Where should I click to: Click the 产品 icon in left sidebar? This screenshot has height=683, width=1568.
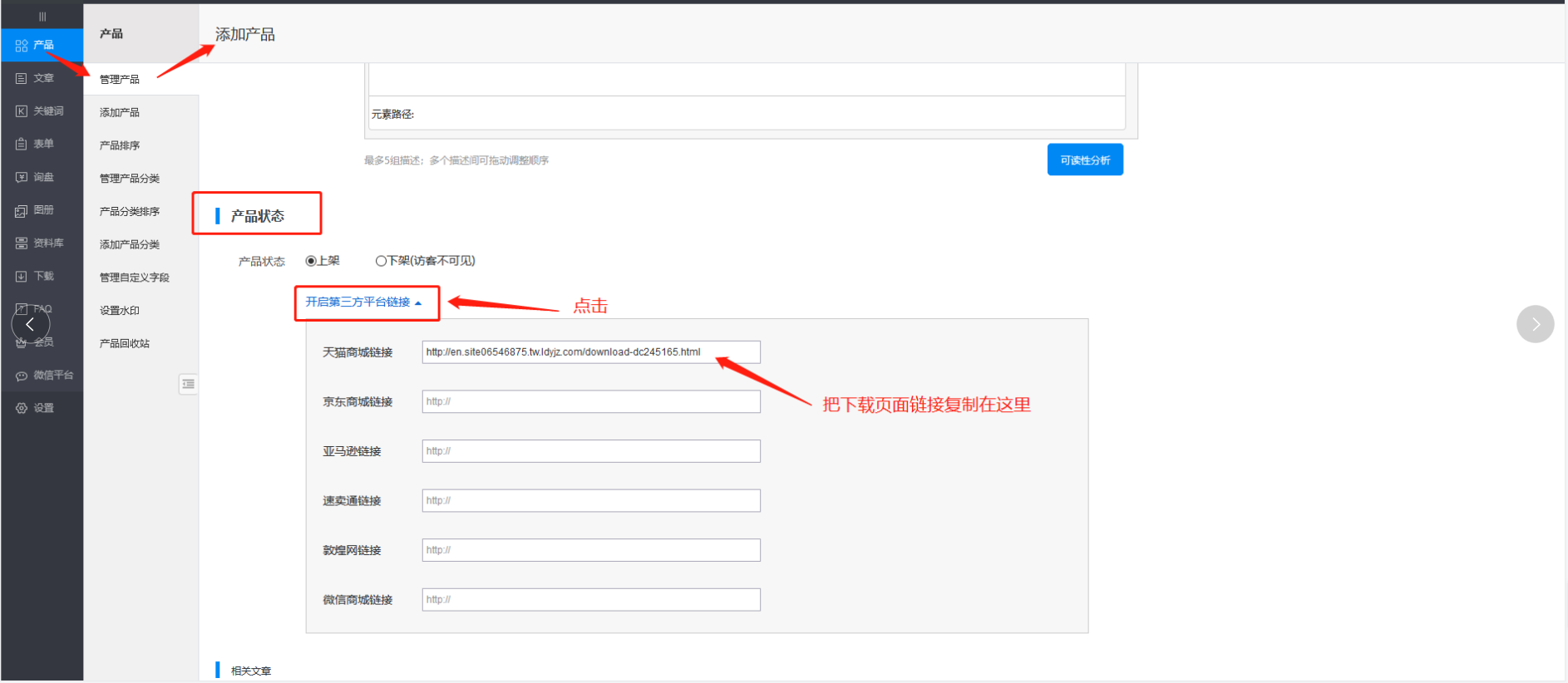tap(22, 46)
